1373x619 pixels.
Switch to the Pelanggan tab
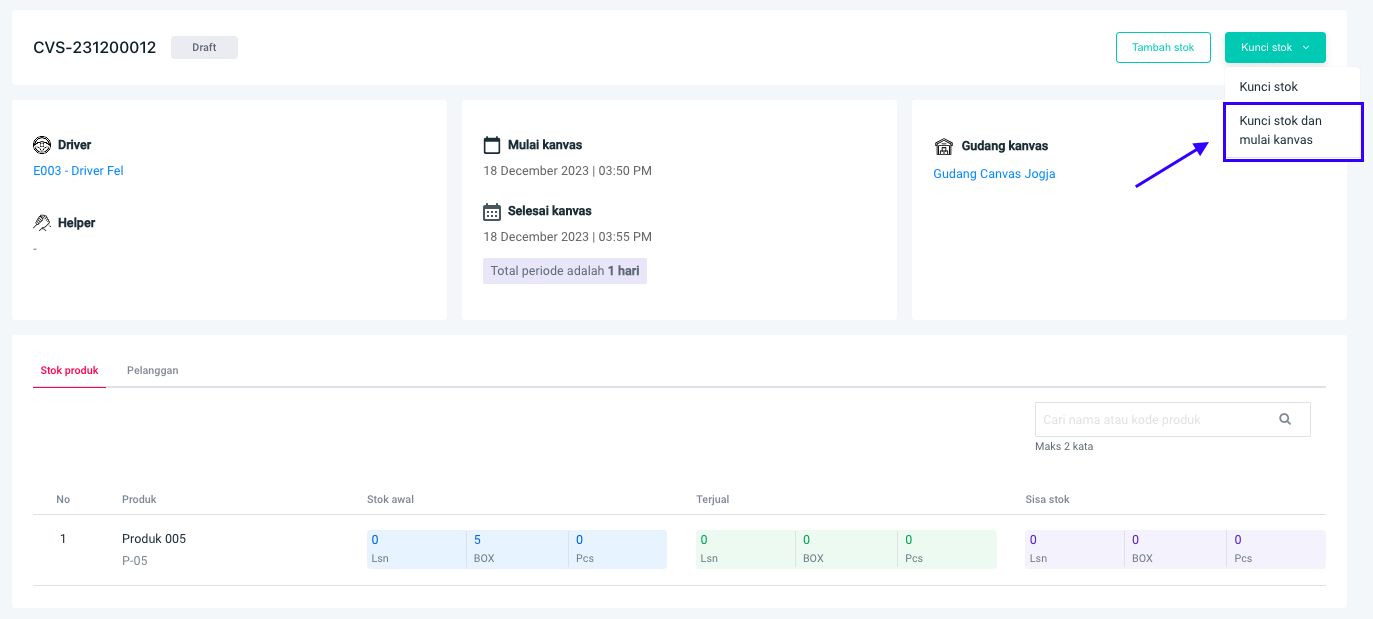[152, 370]
